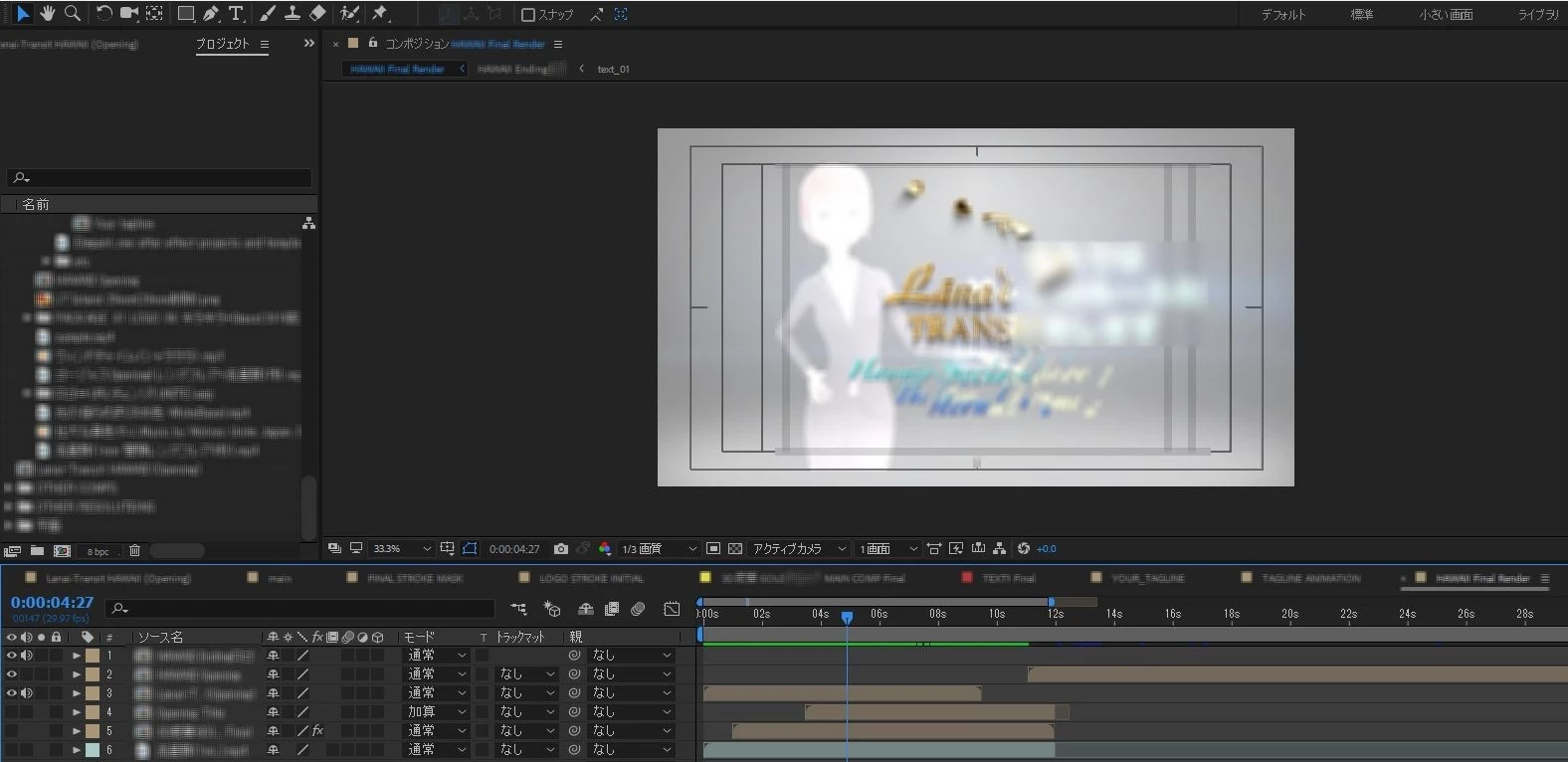The width and height of the screenshot is (1568, 762).
Task: Open the show channel color icon
Action: tap(605, 548)
